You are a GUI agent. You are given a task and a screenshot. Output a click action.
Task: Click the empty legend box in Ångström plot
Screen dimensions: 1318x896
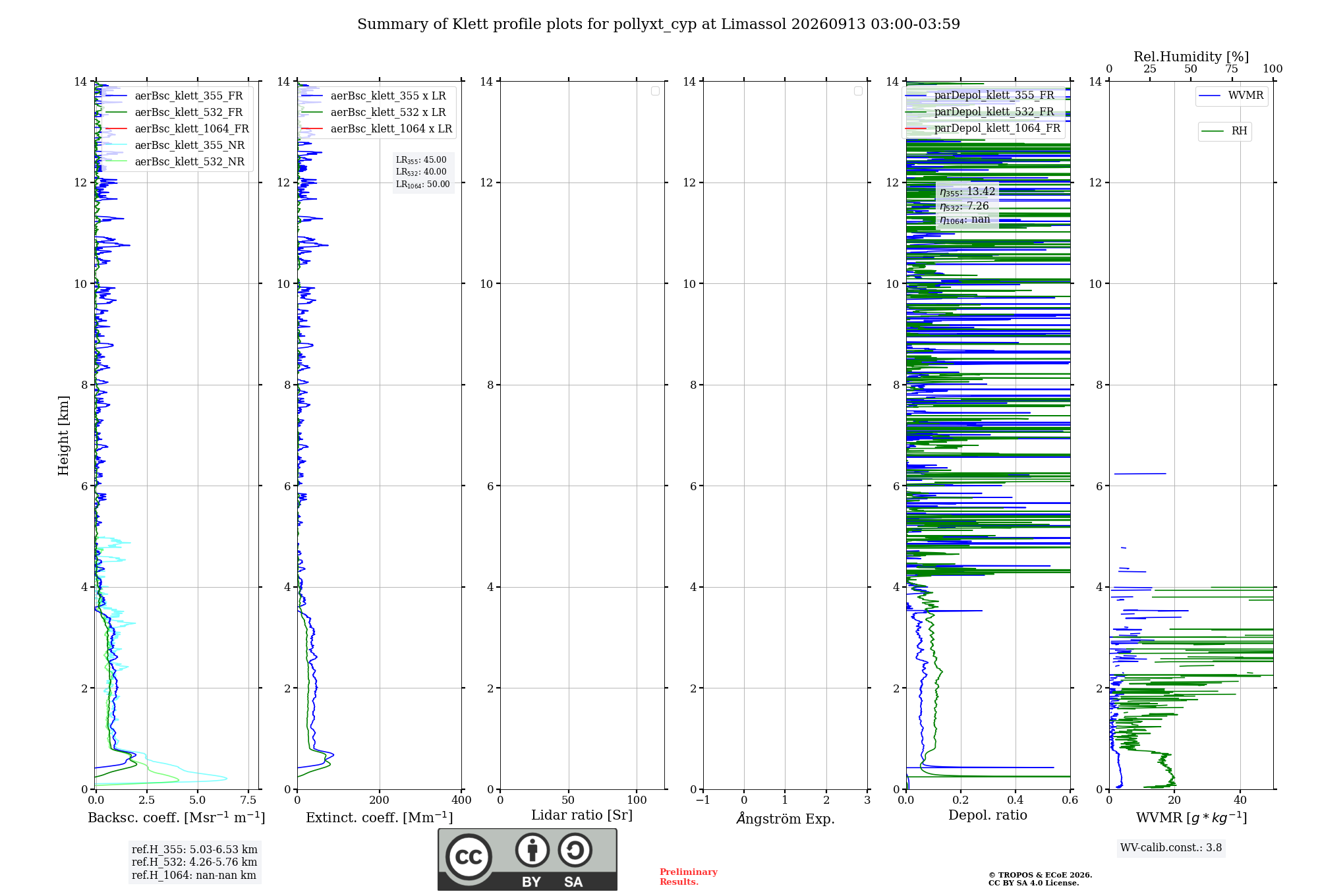tap(858, 91)
